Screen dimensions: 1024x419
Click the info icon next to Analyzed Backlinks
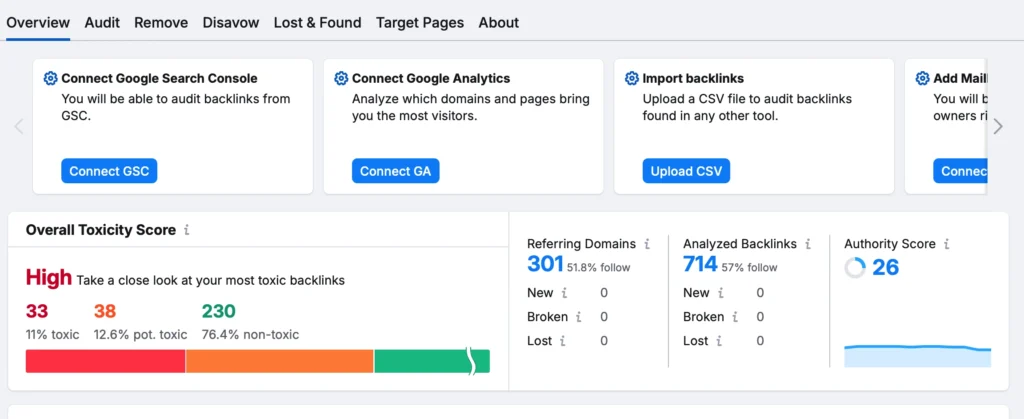(808, 243)
